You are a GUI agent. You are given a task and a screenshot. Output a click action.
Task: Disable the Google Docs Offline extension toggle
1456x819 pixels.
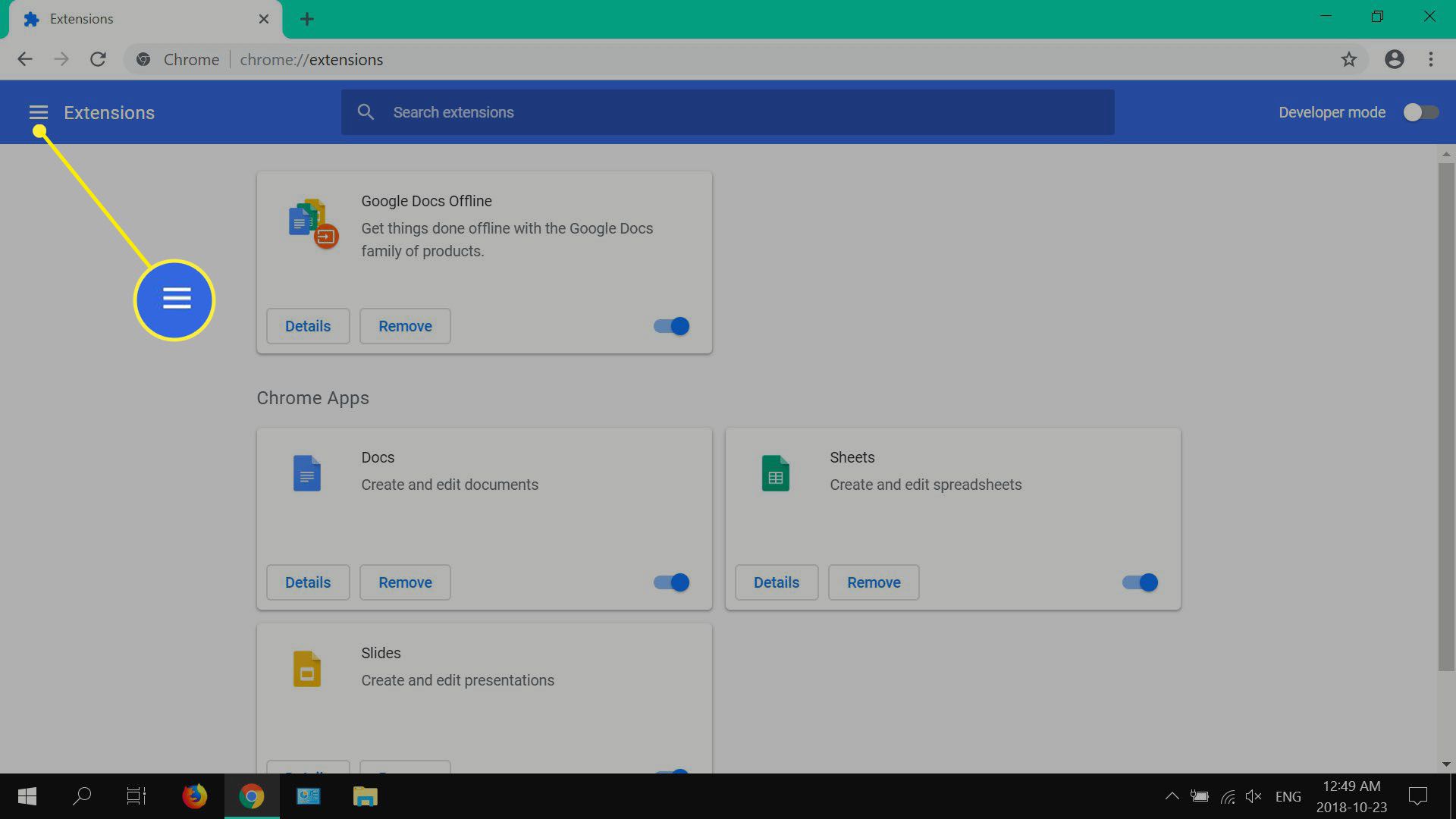[x=671, y=326]
